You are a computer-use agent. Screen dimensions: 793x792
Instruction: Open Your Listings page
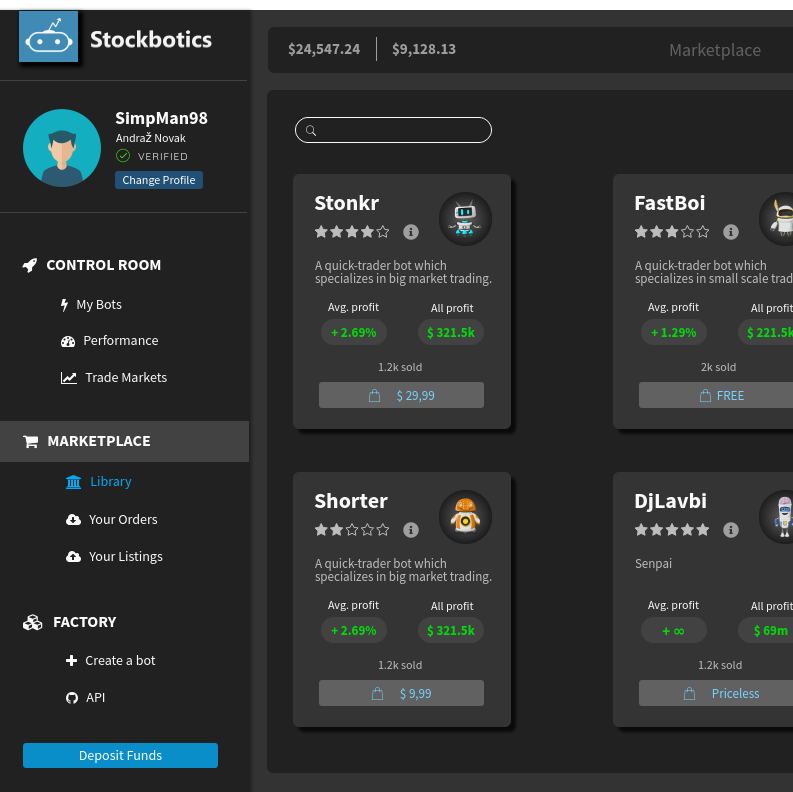click(125, 557)
